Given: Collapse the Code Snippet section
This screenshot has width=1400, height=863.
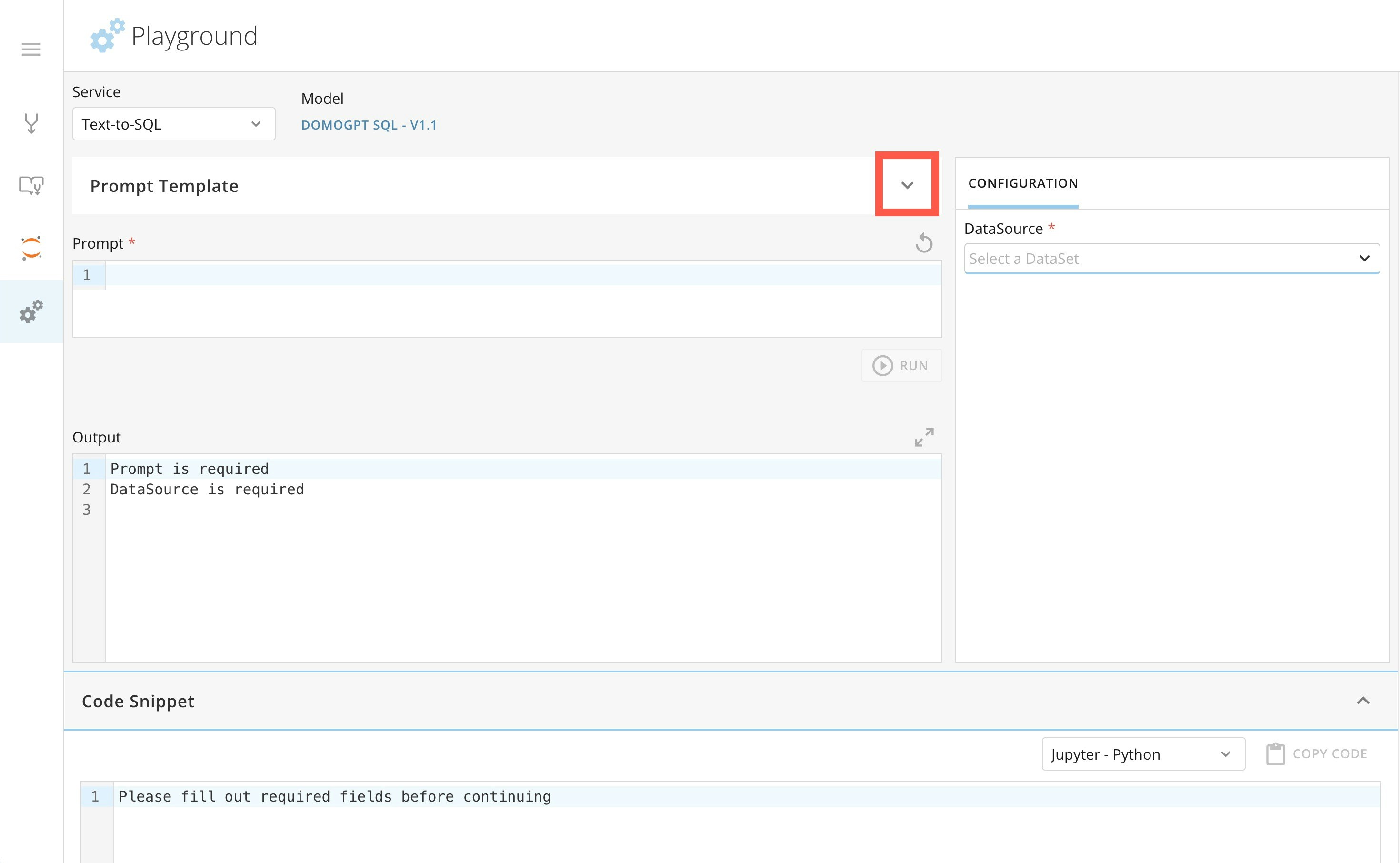Looking at the screenshot, I should point(1363,700).
